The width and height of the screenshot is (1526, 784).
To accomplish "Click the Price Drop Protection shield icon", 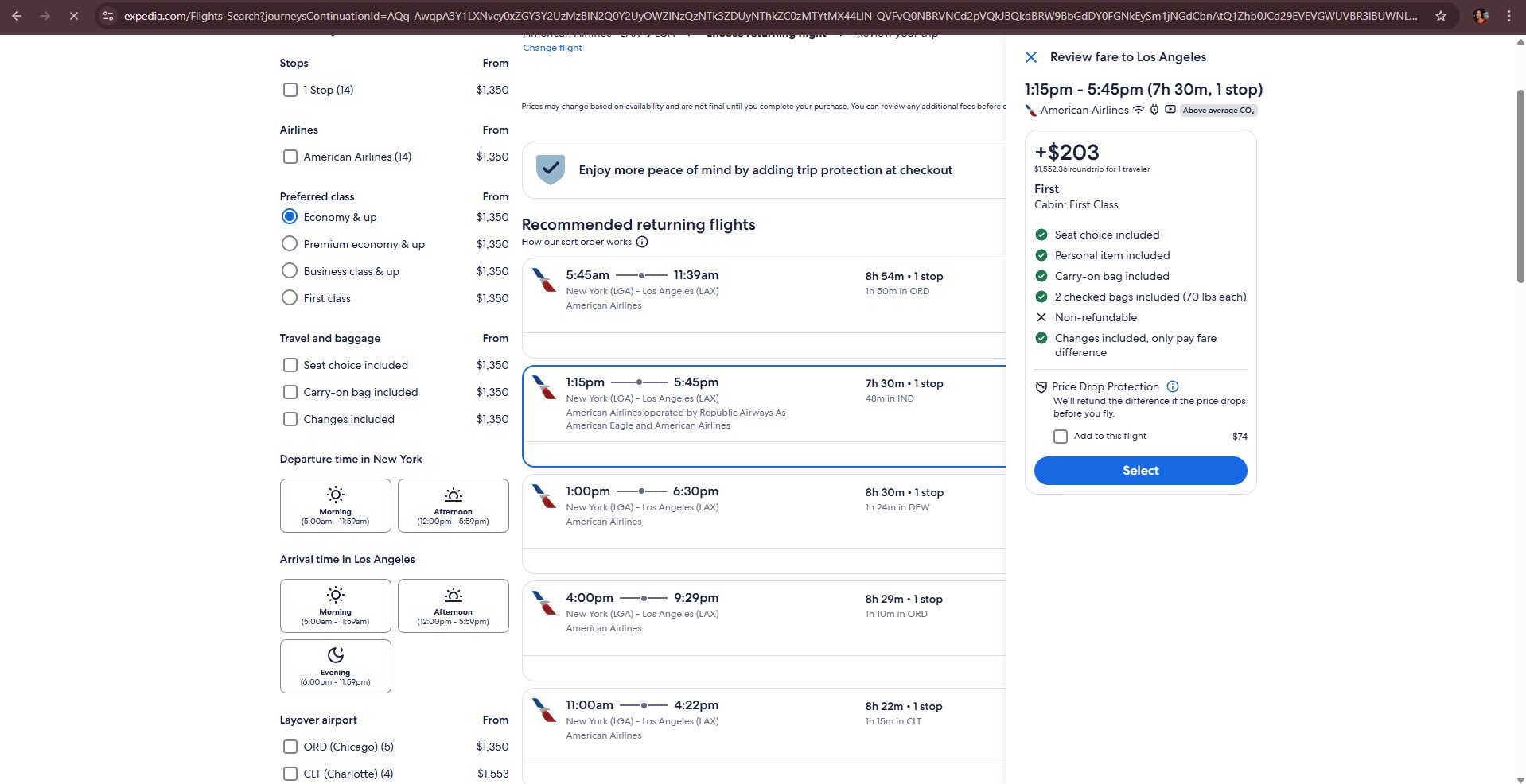I will pyautogui.click(x=1041, y=387).
